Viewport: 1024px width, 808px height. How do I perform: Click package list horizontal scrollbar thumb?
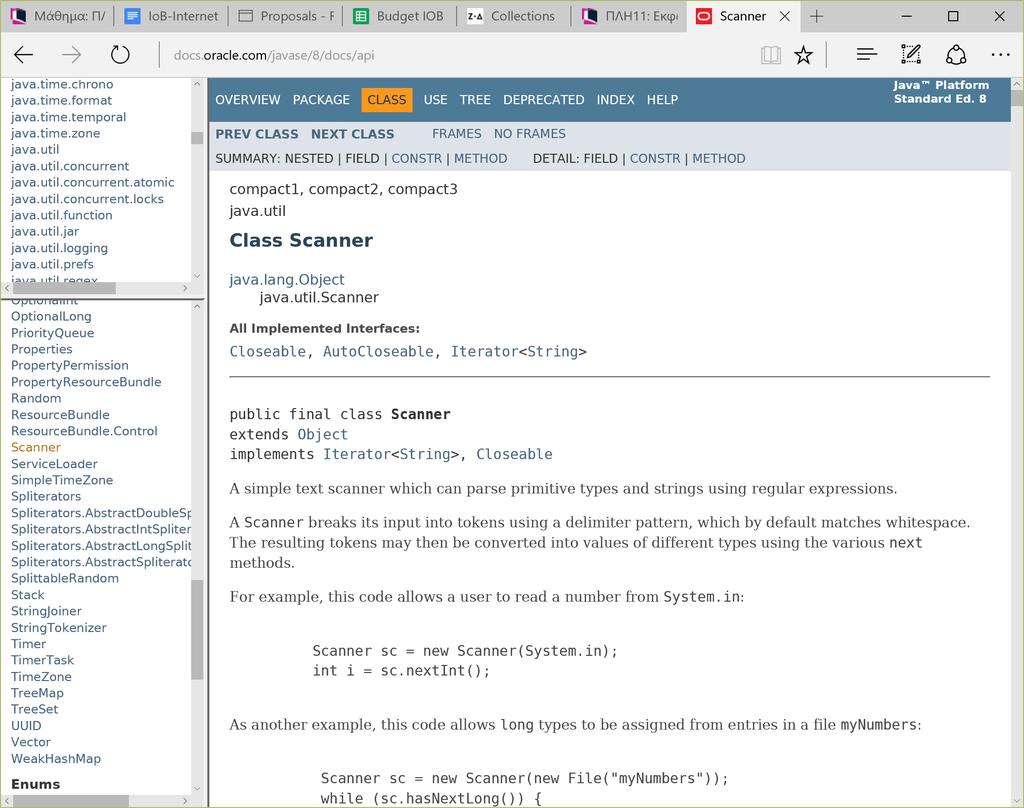click(64, 288)
